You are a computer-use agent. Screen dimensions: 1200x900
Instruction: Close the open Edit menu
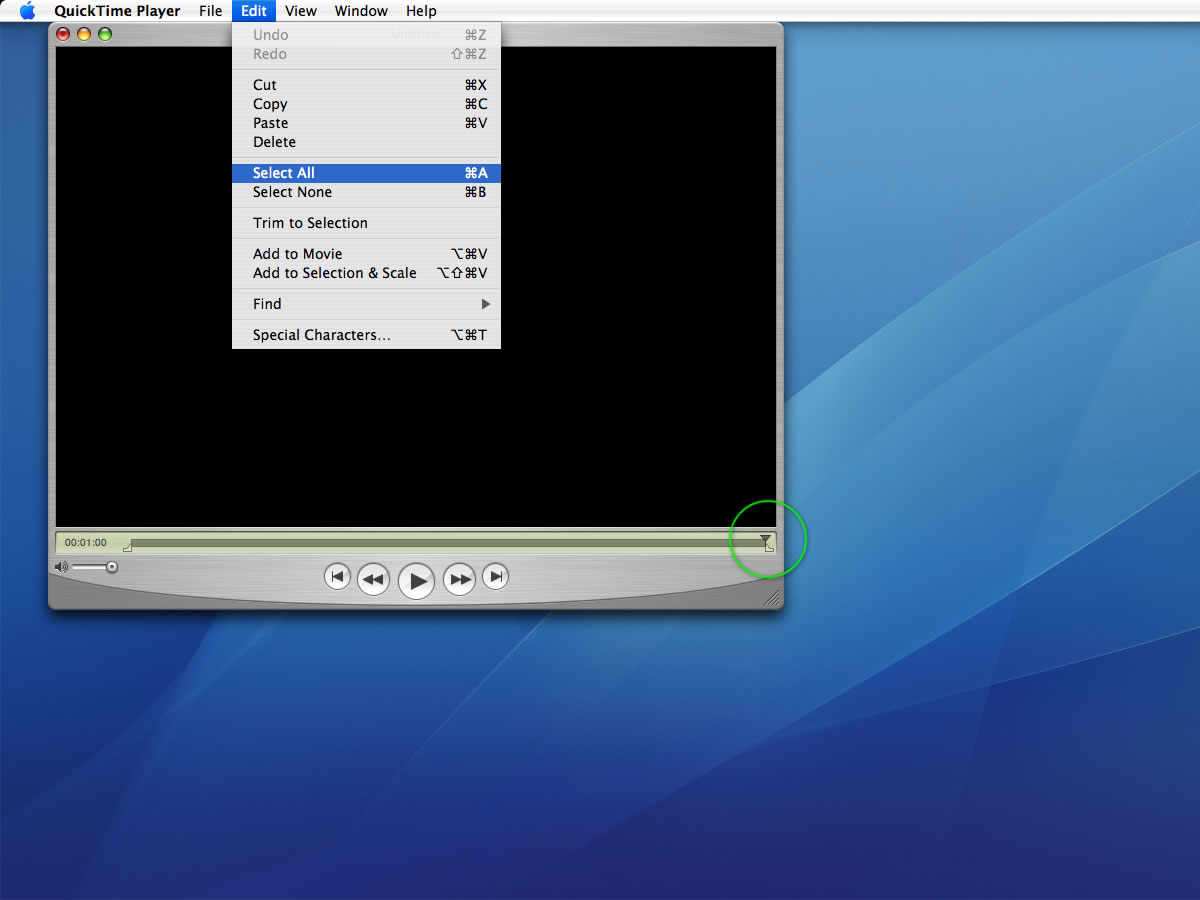(x=254, y=11)
